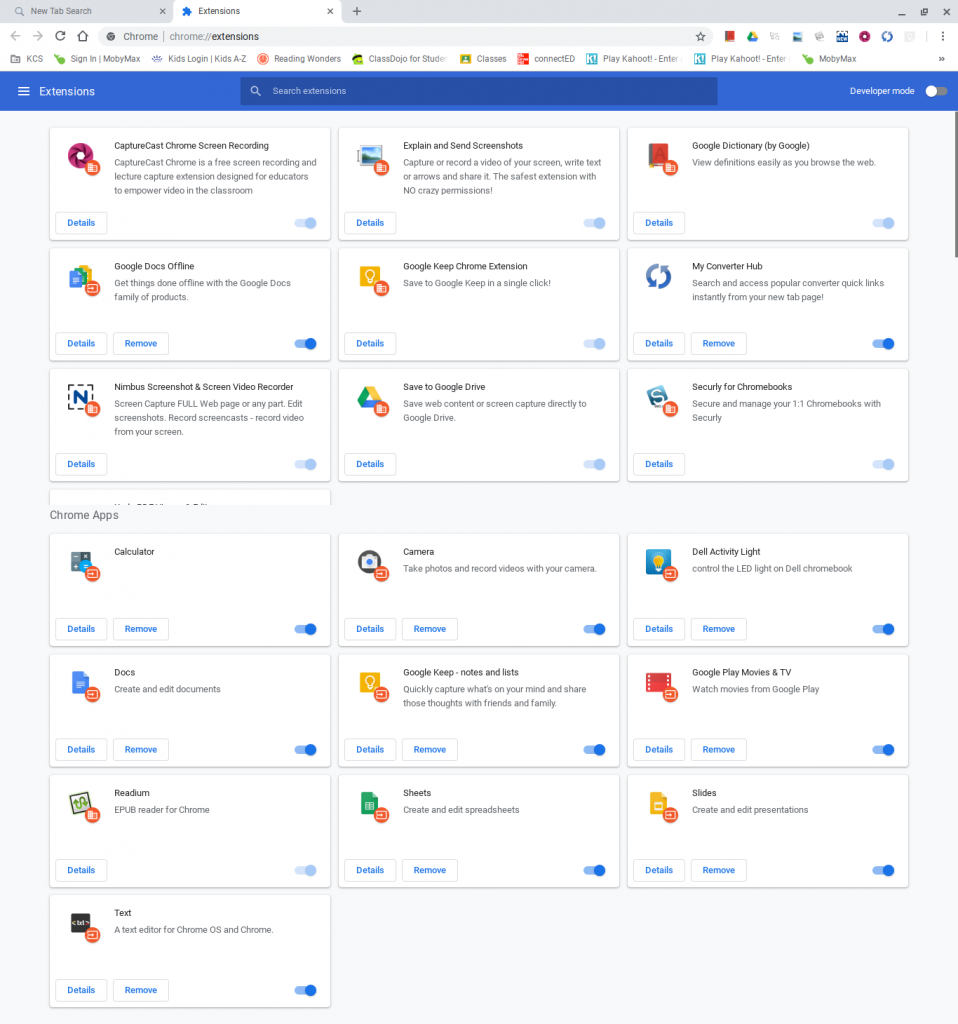Screen dimensions: 958x1024
Task: Click the browser Home icon
Action: pos(82,37)
